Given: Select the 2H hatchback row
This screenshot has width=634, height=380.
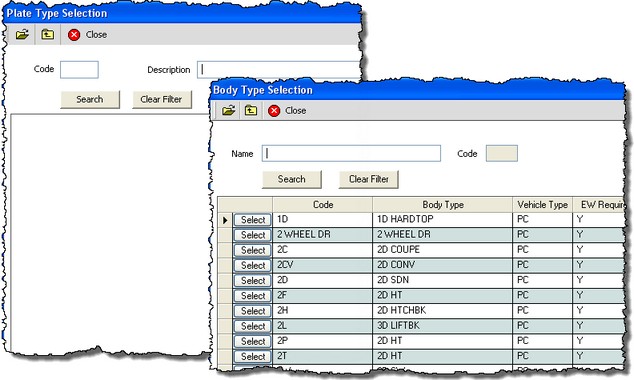Looking at the screenshot, I should coord(253,311).
